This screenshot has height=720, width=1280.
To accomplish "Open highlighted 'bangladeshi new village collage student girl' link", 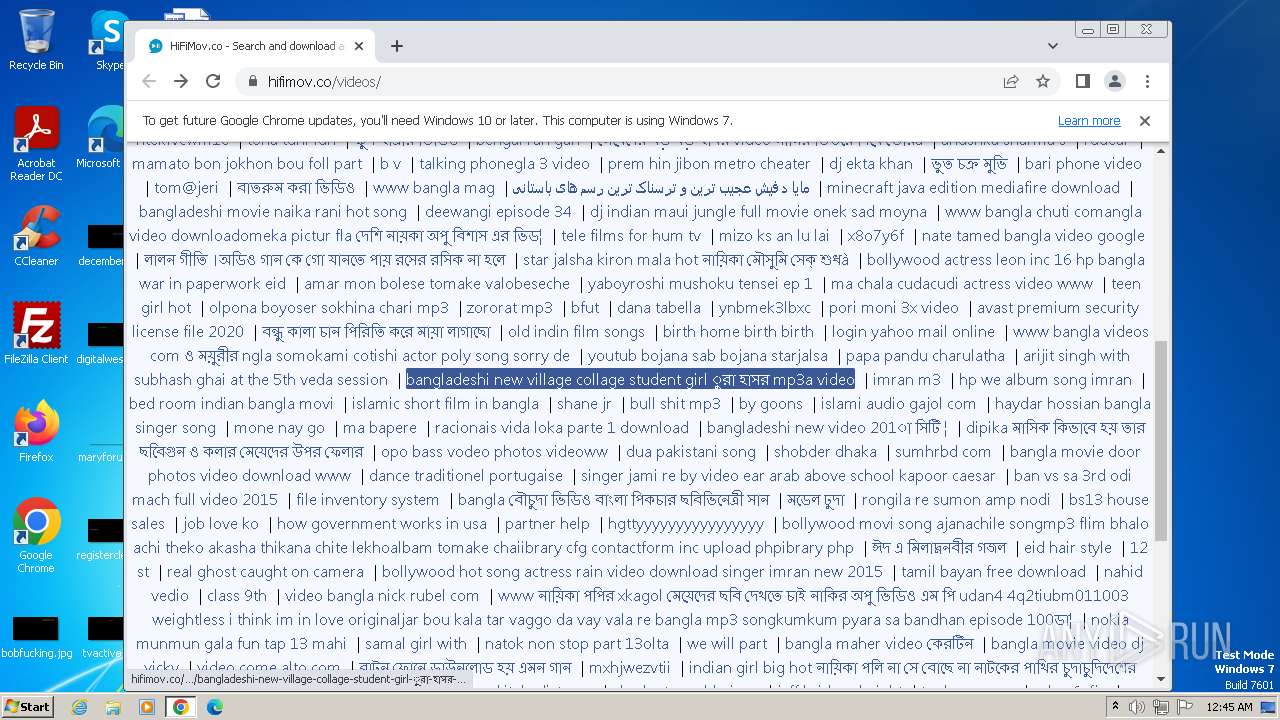I will pos(630,380).
